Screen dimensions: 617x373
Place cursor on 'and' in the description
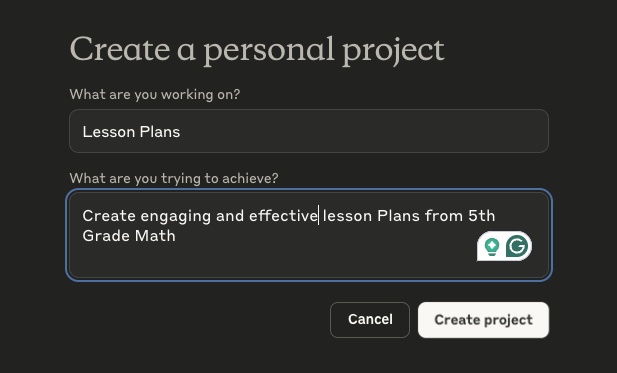coord(230,216)
